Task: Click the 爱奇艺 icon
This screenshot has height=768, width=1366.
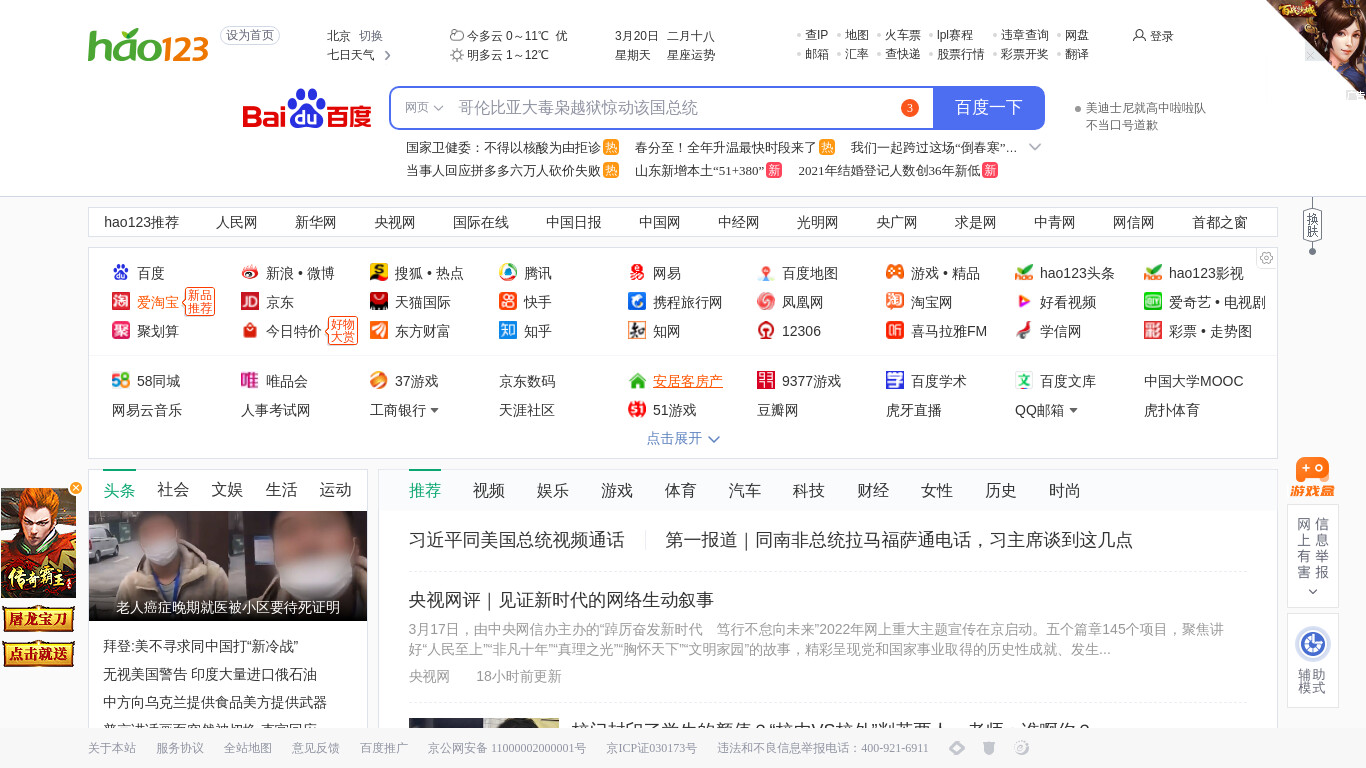Action: pyautogui.click(x=1153, y=302)
